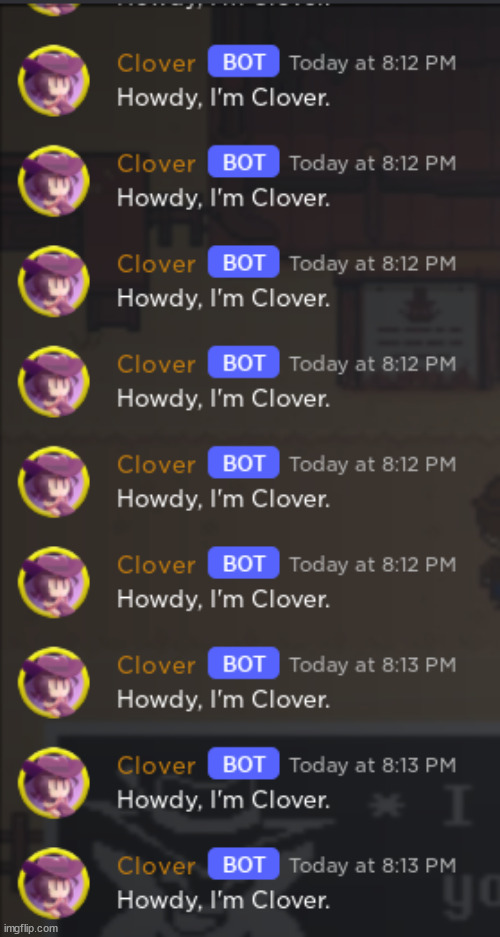Click the avatar on the third full message
This screenshot has height=937, width=500.
(54, 281)
